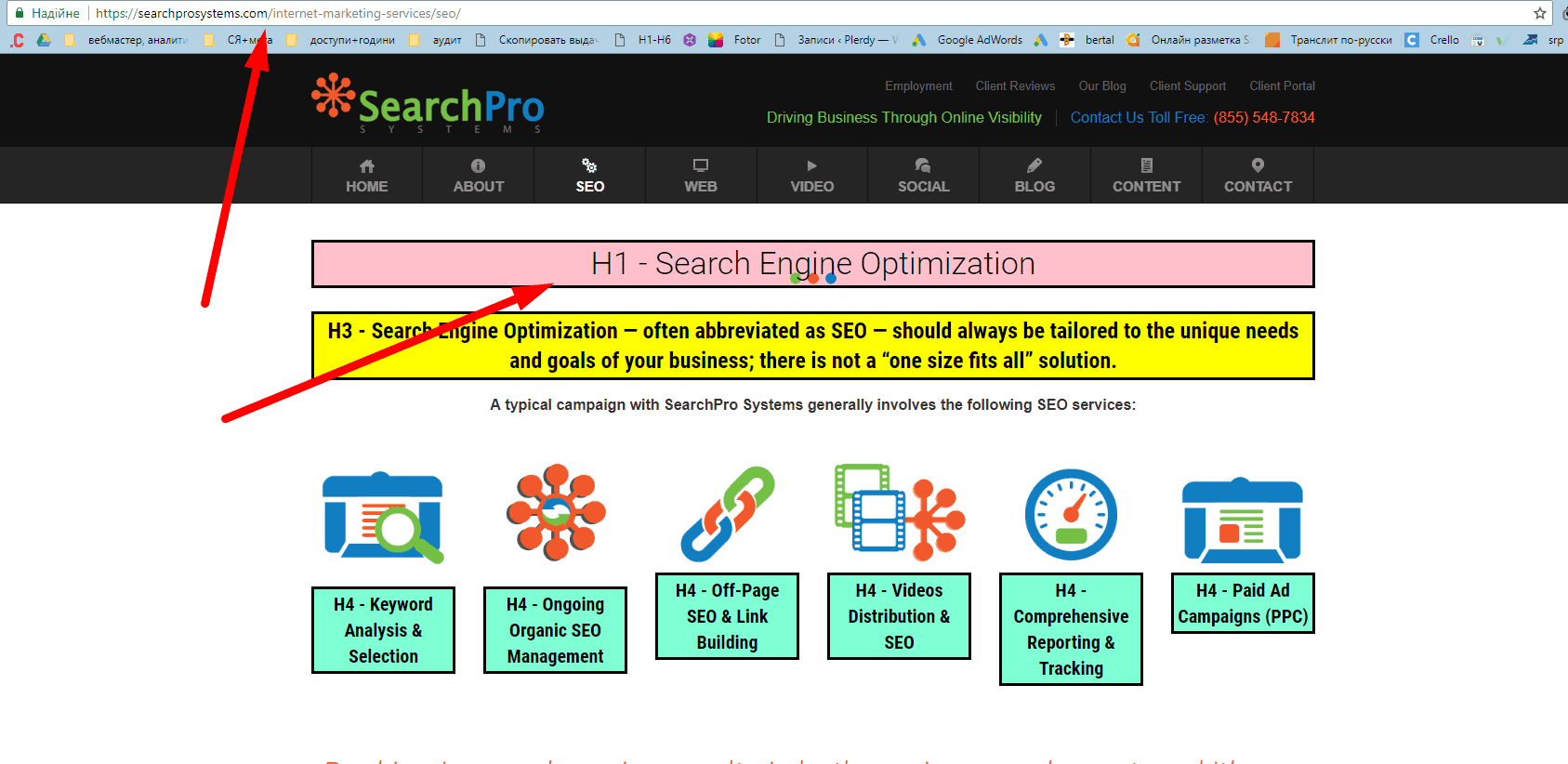The width and height of the screenshot is (1568, 764).
Task: Open the BLOG navigation item
Action: [x=1034, y=175]
